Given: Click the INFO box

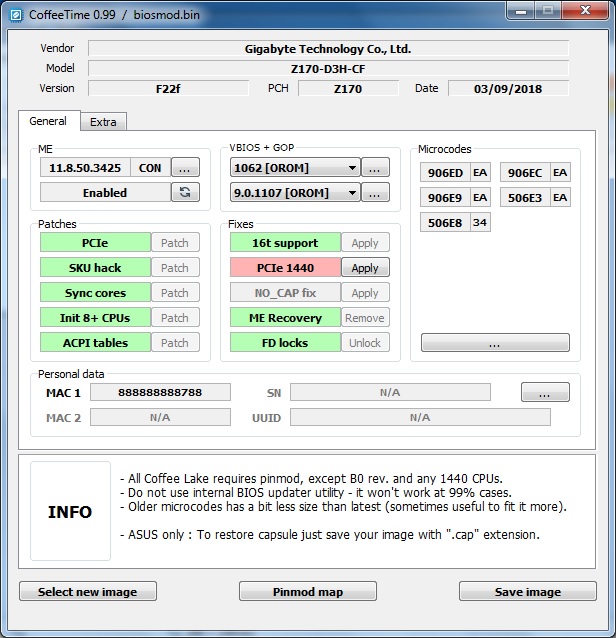Looking at the screenshot, I should coord(70,511).
